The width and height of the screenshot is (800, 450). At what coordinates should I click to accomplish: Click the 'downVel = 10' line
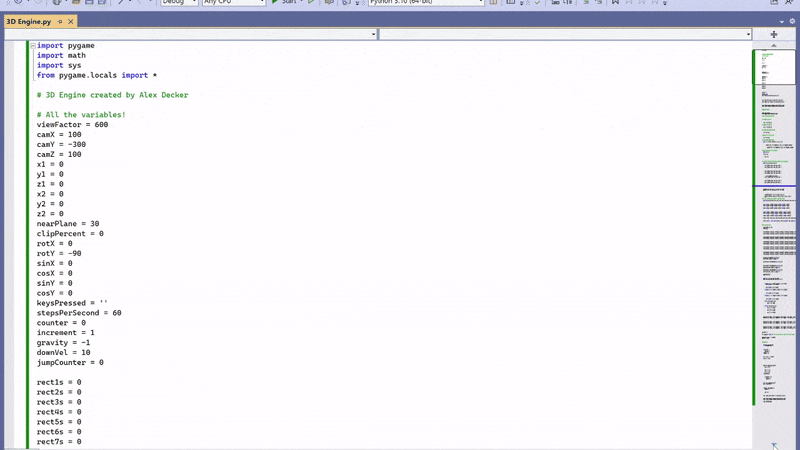pos(63,352)
